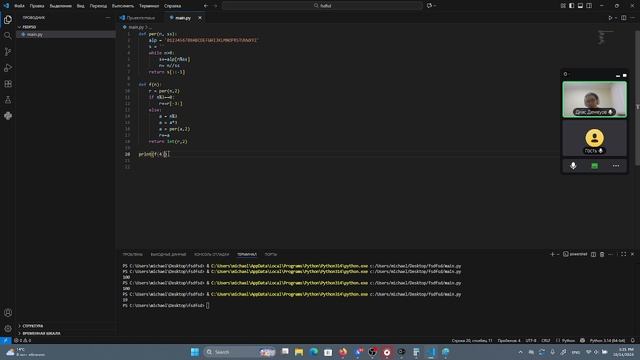This screenshot has width=640, height=360.
Task: Open the Вид menu
Action: (x=80, y=6)
